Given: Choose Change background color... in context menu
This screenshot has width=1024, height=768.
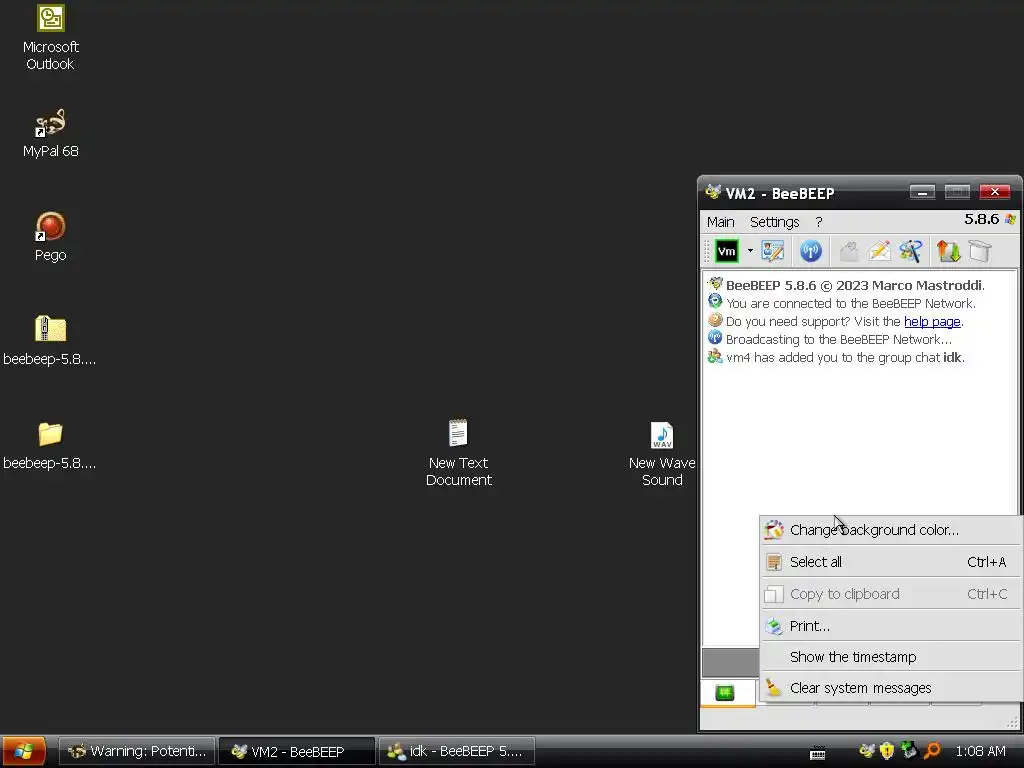Looking at the screenshot, I should click(x=891, y=530).
